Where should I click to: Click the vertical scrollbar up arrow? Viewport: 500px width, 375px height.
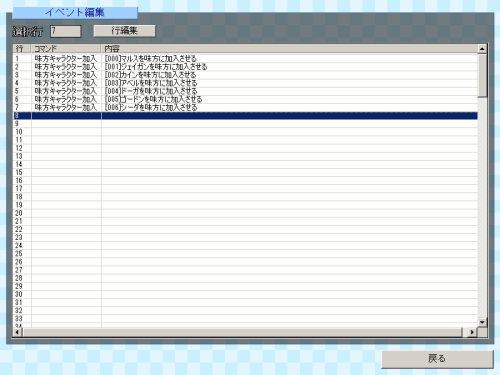pyautogui.click(x=482, y=49)
